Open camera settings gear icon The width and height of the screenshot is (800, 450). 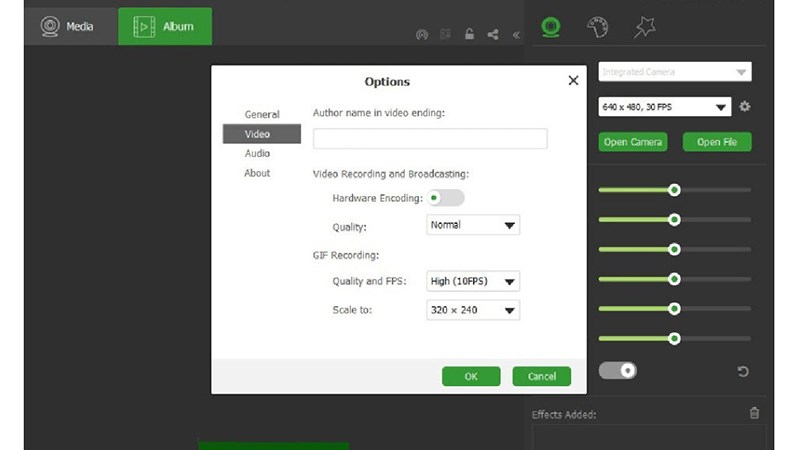tap(744, 106)
